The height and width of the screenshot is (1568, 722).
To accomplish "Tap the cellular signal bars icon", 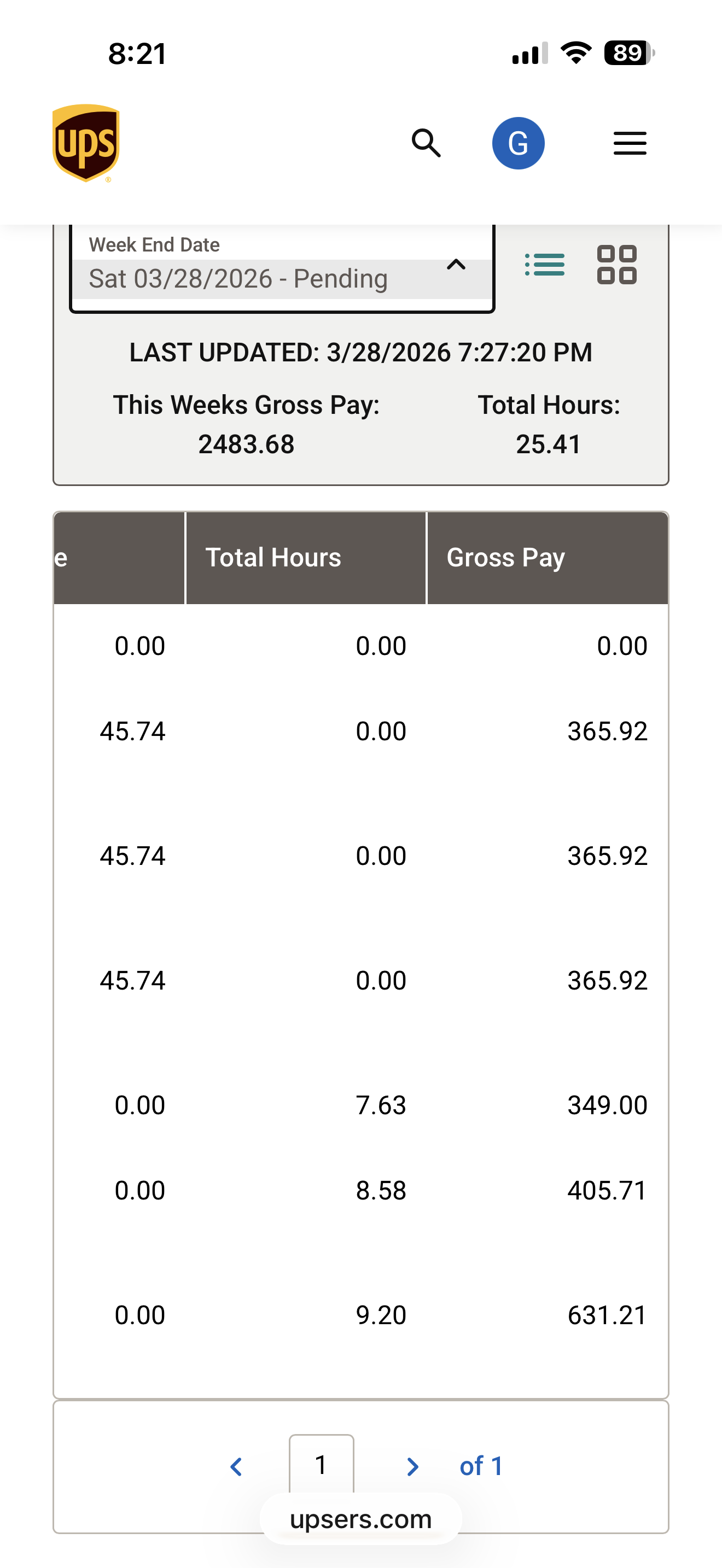I will (x=529, y=54).
